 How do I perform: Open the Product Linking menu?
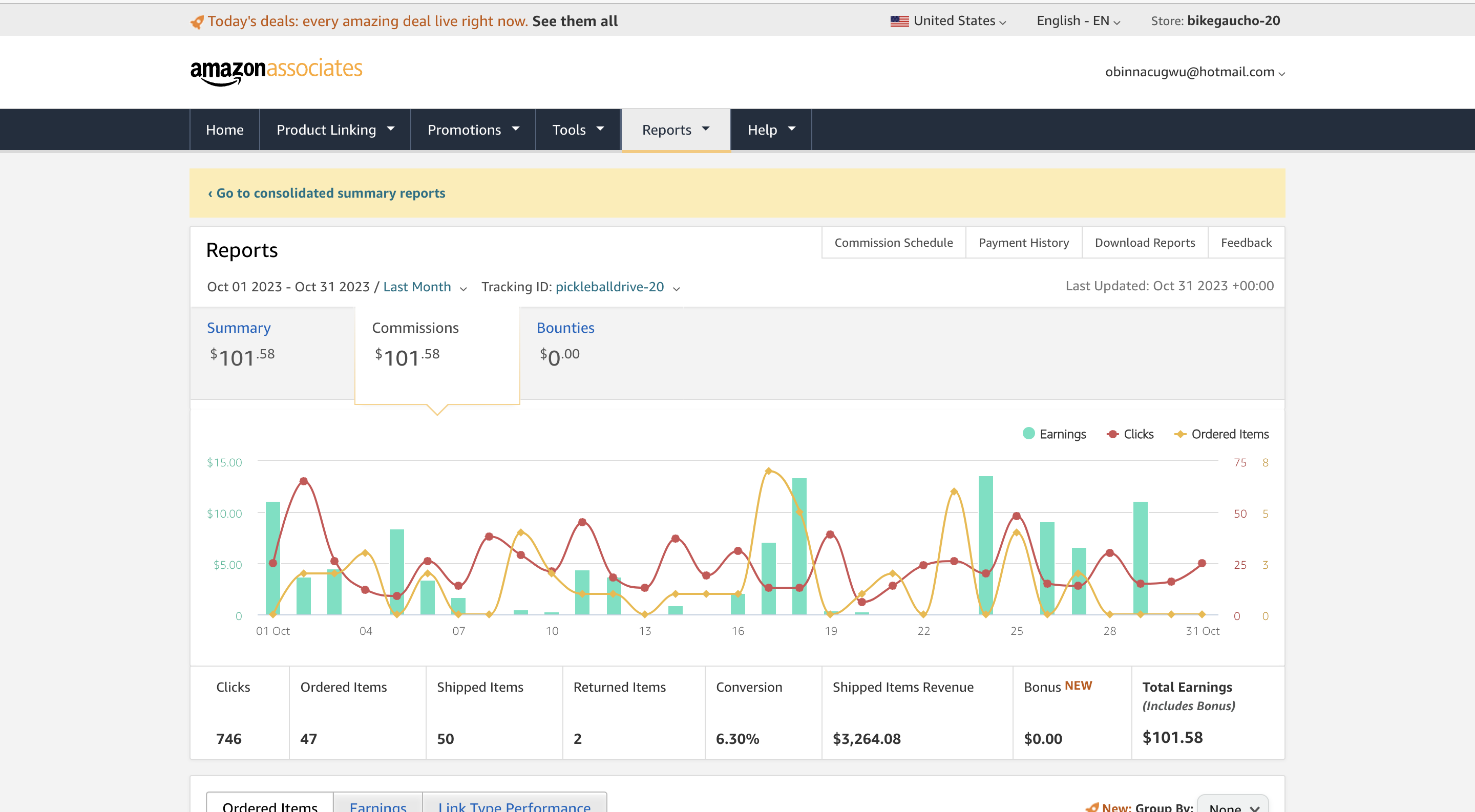click(335, 130)
